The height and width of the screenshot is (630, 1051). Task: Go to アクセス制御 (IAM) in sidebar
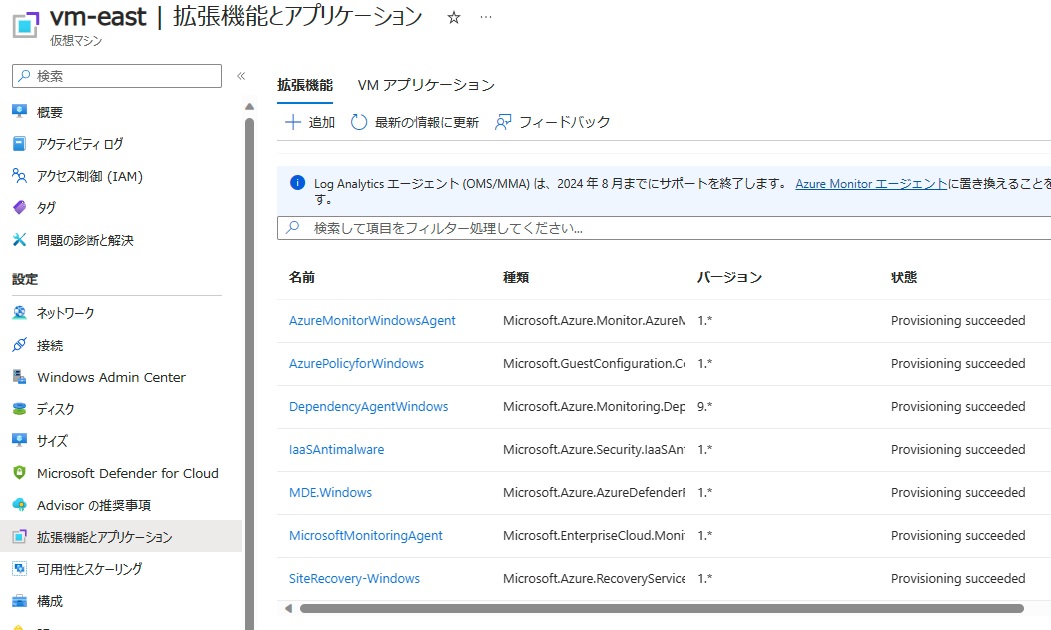(89, 176)
